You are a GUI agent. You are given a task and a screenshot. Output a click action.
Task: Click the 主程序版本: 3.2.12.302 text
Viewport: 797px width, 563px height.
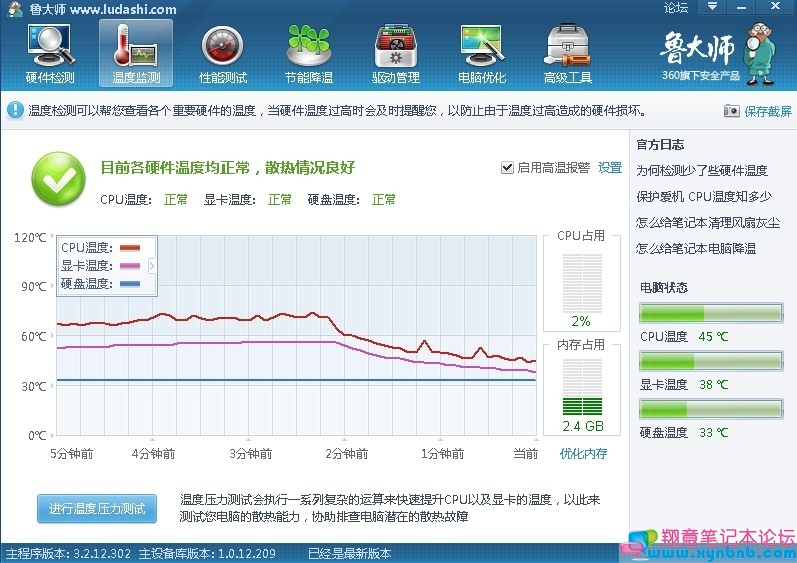click(x=68, y=553)
